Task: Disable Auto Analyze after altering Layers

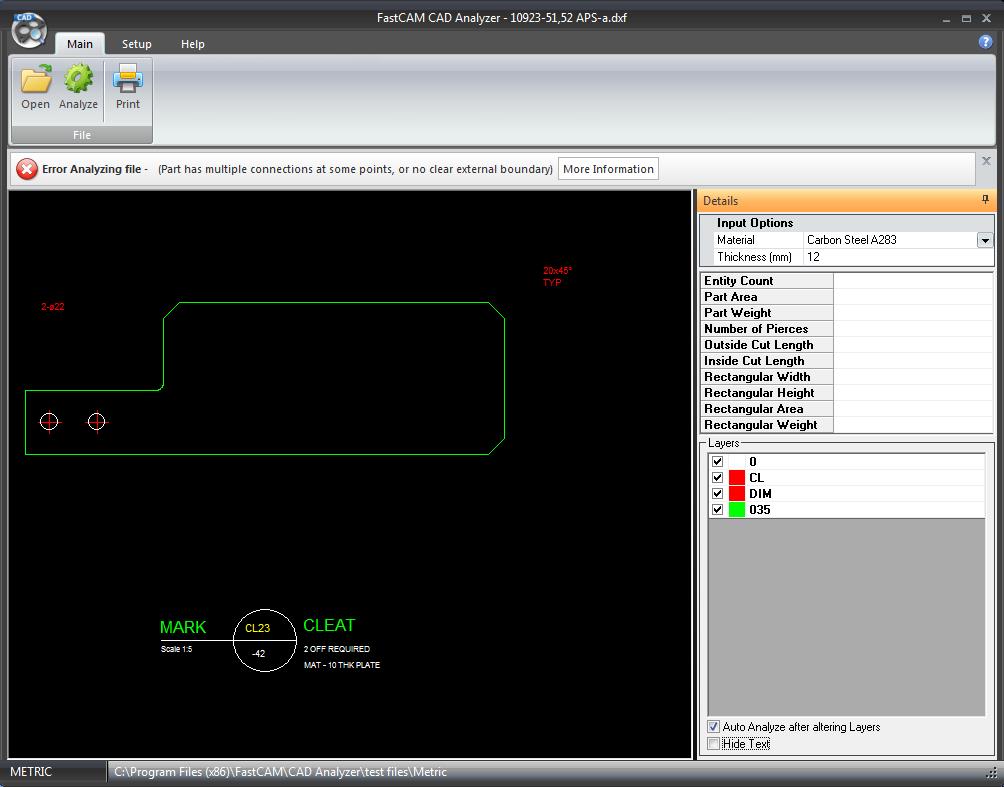Action: pyautogui.click(x=713, y=727)
